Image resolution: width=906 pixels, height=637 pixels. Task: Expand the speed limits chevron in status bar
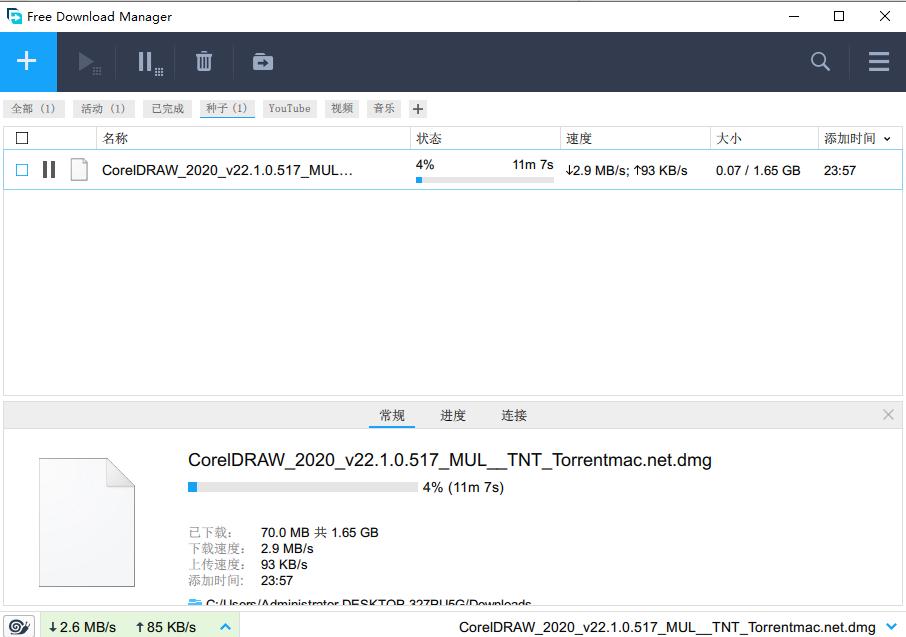pyautogui.click(x=226, y=627)
